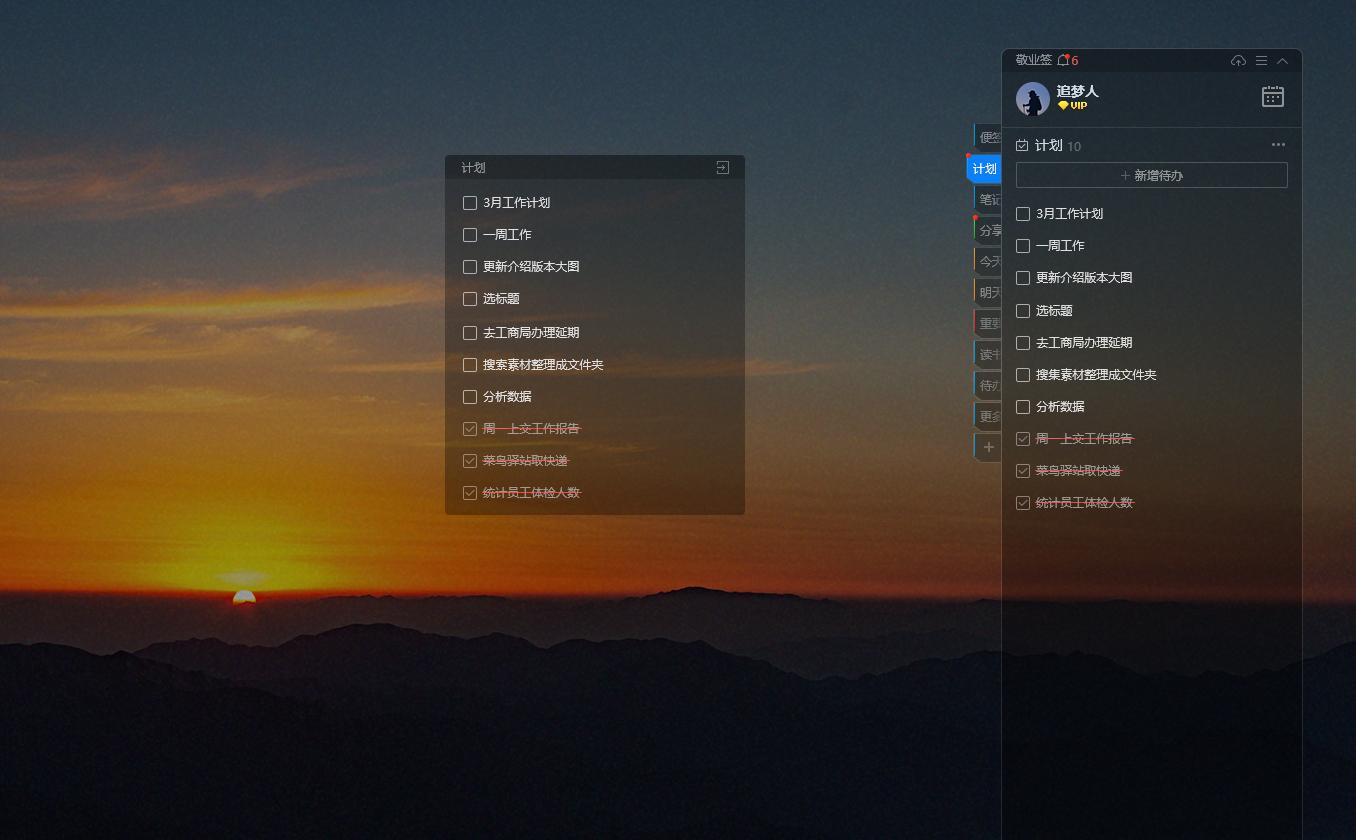Image resolution: width=1356 pixels, height=840 pixels.
Task: Click 选标题 text in main 敬业签 list
Action: click(1054, 311)
